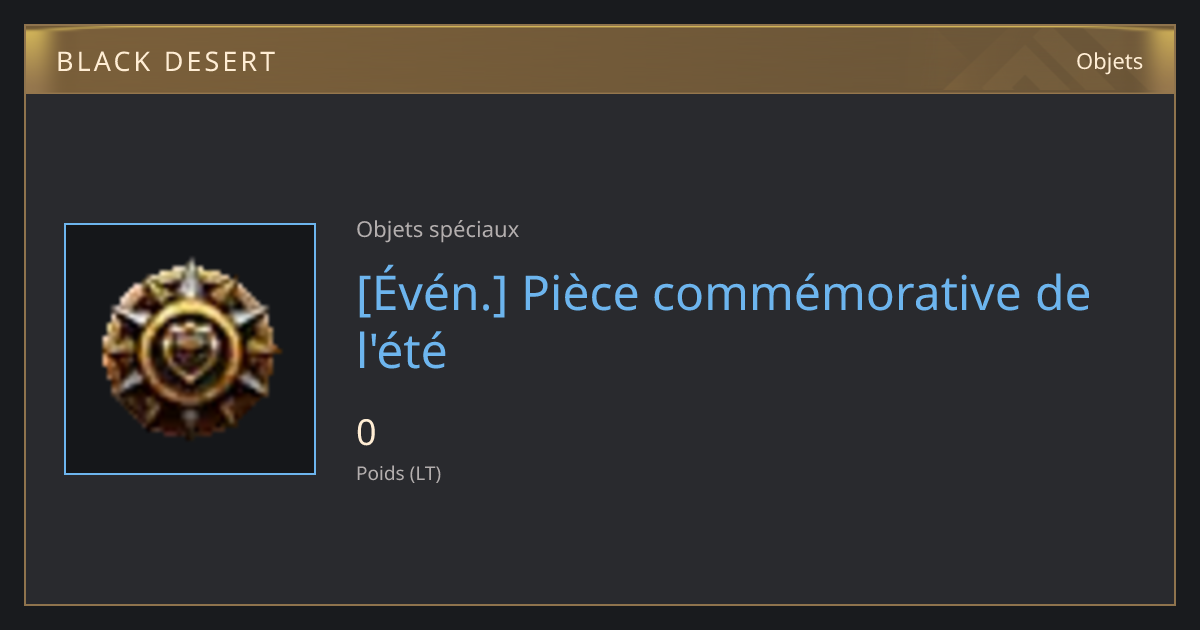Click the word l'été in the title
The height and width of the screenshot is (630, 1200).
pyautogui.click(x=401, y=351)
